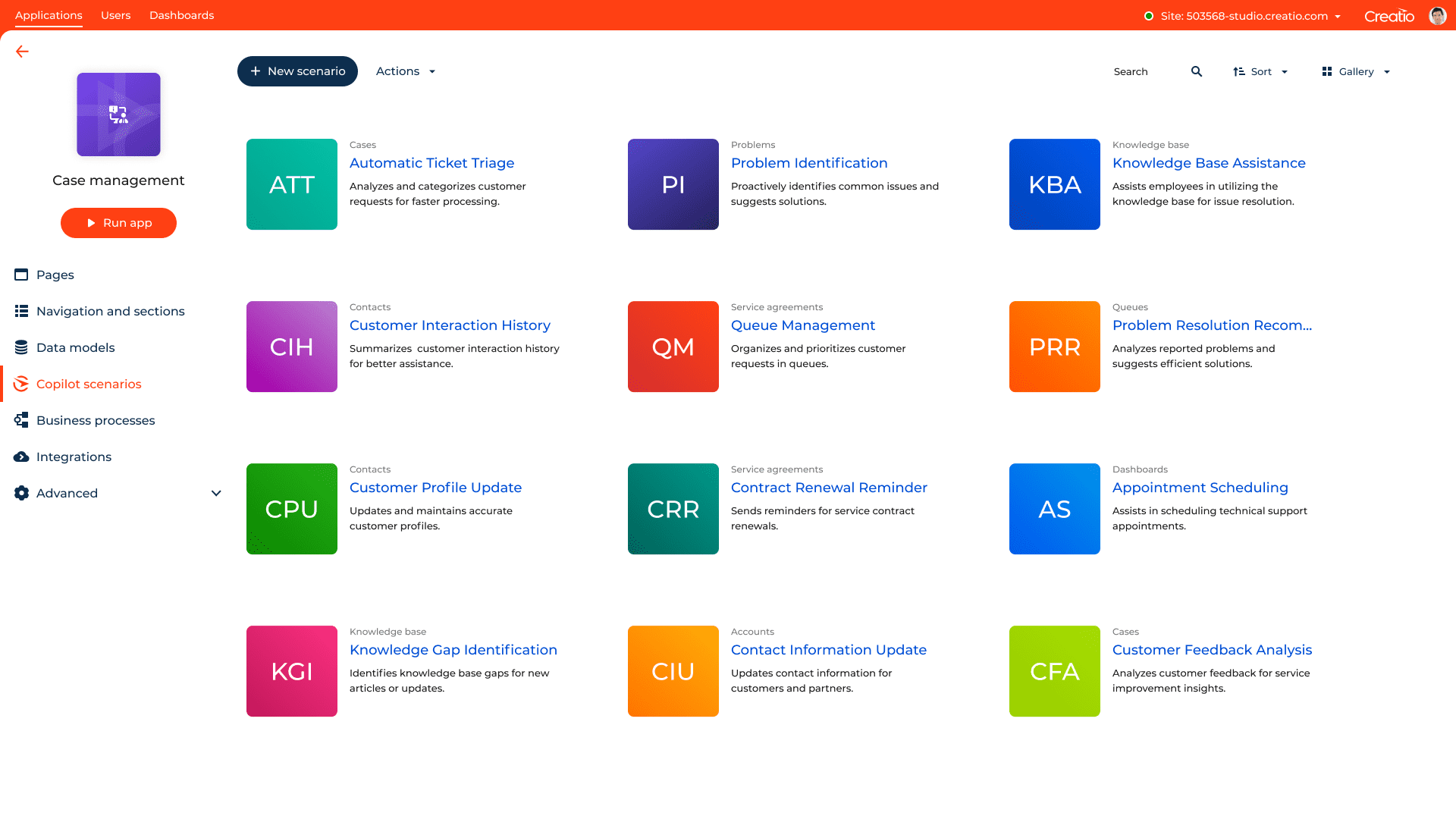This screenshot has width=1456, height=819.
Task: Open Navigation and sections via its sidebar icon
Action: (x=20, y=311)
